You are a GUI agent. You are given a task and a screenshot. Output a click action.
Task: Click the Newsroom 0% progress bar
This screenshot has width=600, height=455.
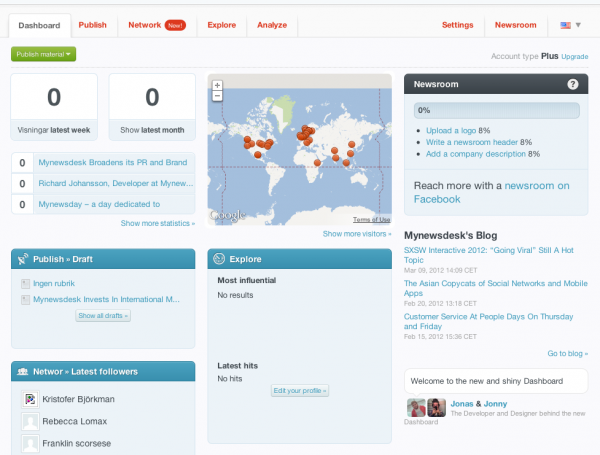497,111
